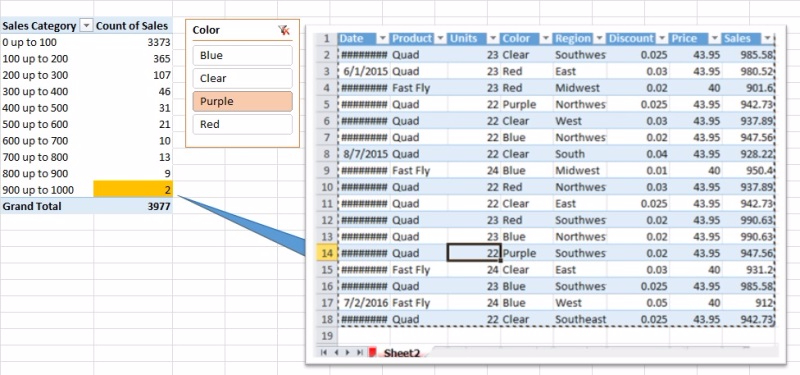The height and width of the screenshot is (375, 800).
Task: Open the Date column filter dropdown
Action: [382, 39]
